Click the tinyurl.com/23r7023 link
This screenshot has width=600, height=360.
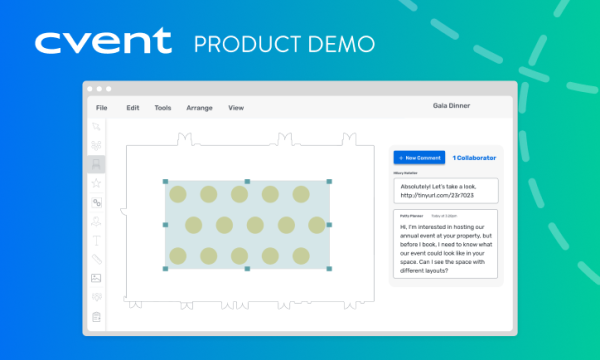437,195
